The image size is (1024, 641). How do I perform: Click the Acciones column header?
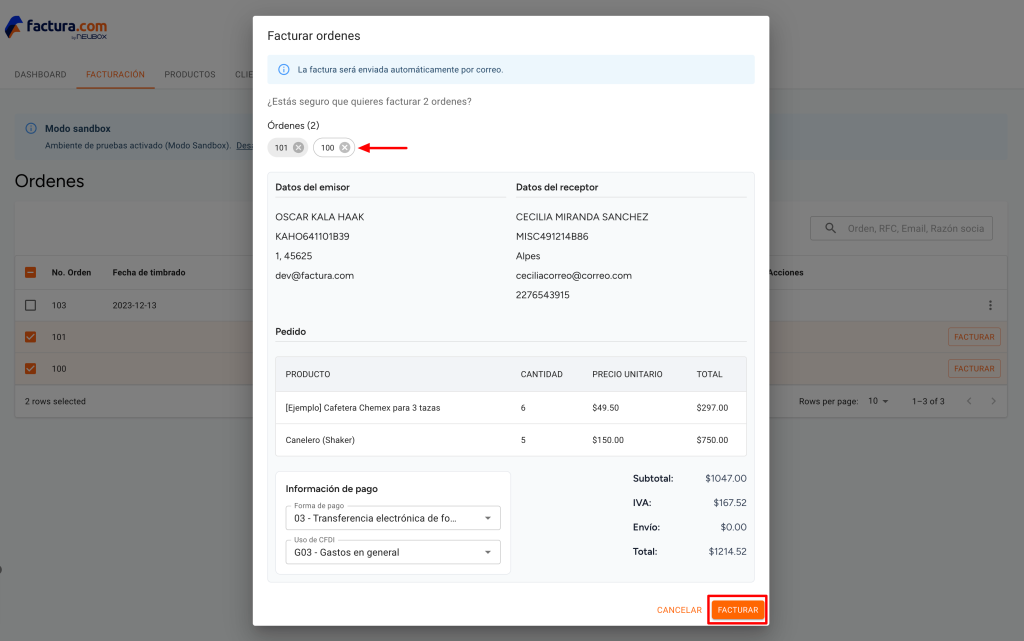pyautogui.click(x=786, y=273)
